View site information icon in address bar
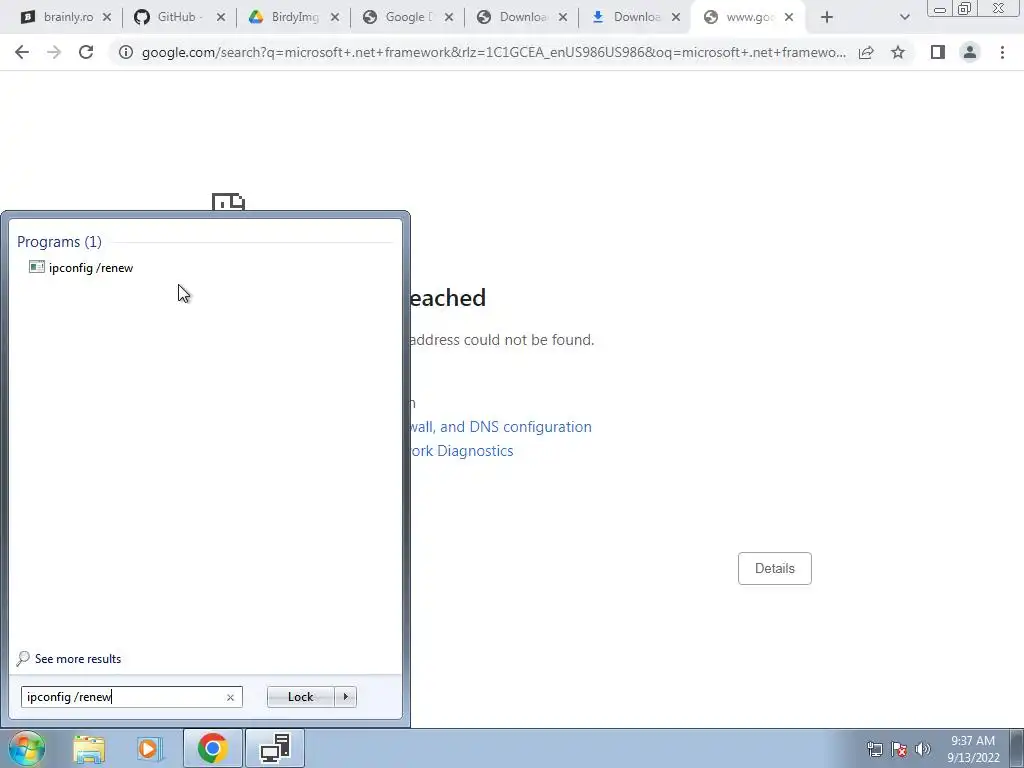 point(126,52)
